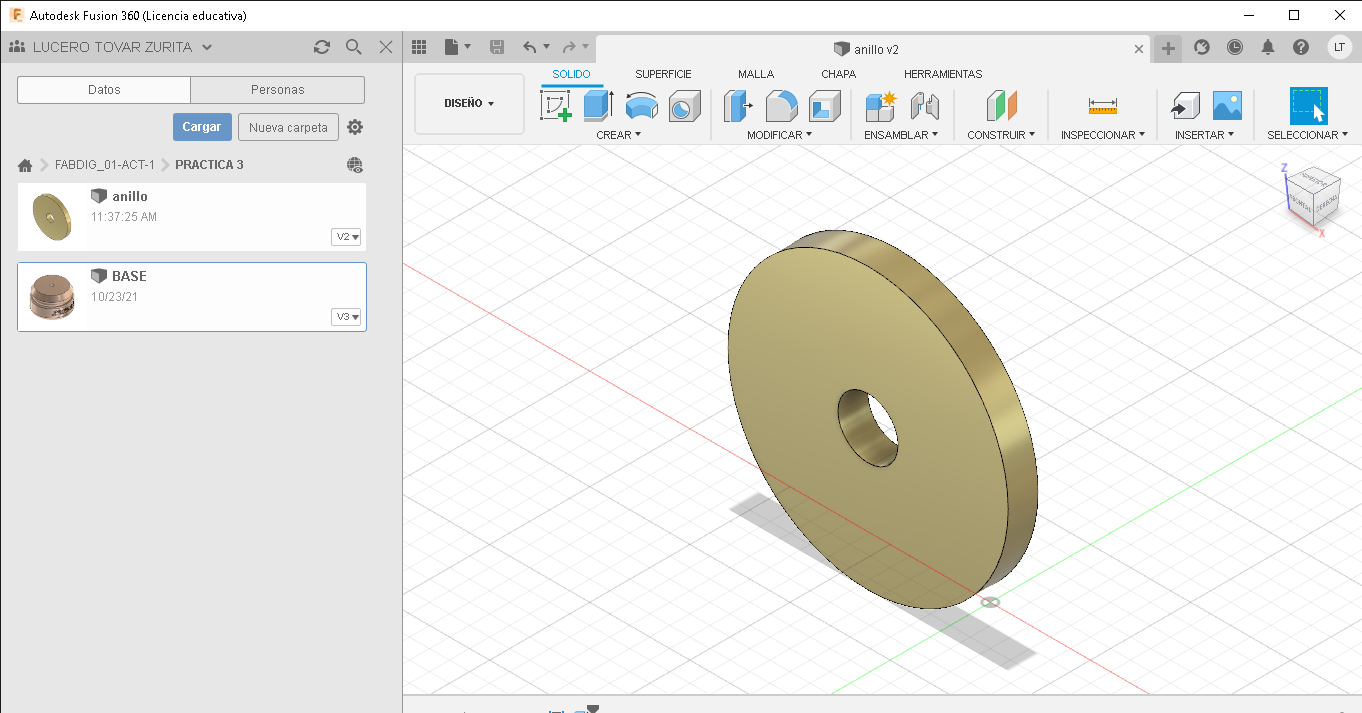Viewport: 1362px width, 713px height.
Task: Select the Fillet tool
Action: point(781,105)
